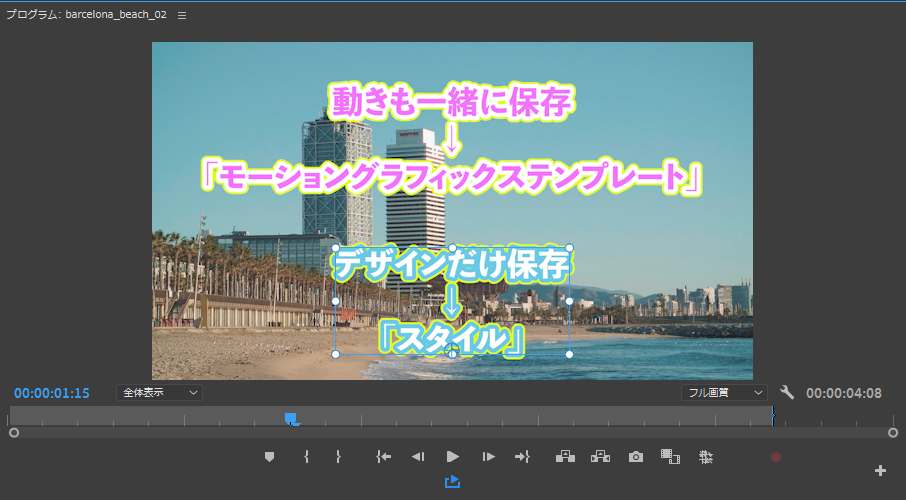
Task: Open the 全体表示 zoom level dropdown
Action: coord(159,393)
